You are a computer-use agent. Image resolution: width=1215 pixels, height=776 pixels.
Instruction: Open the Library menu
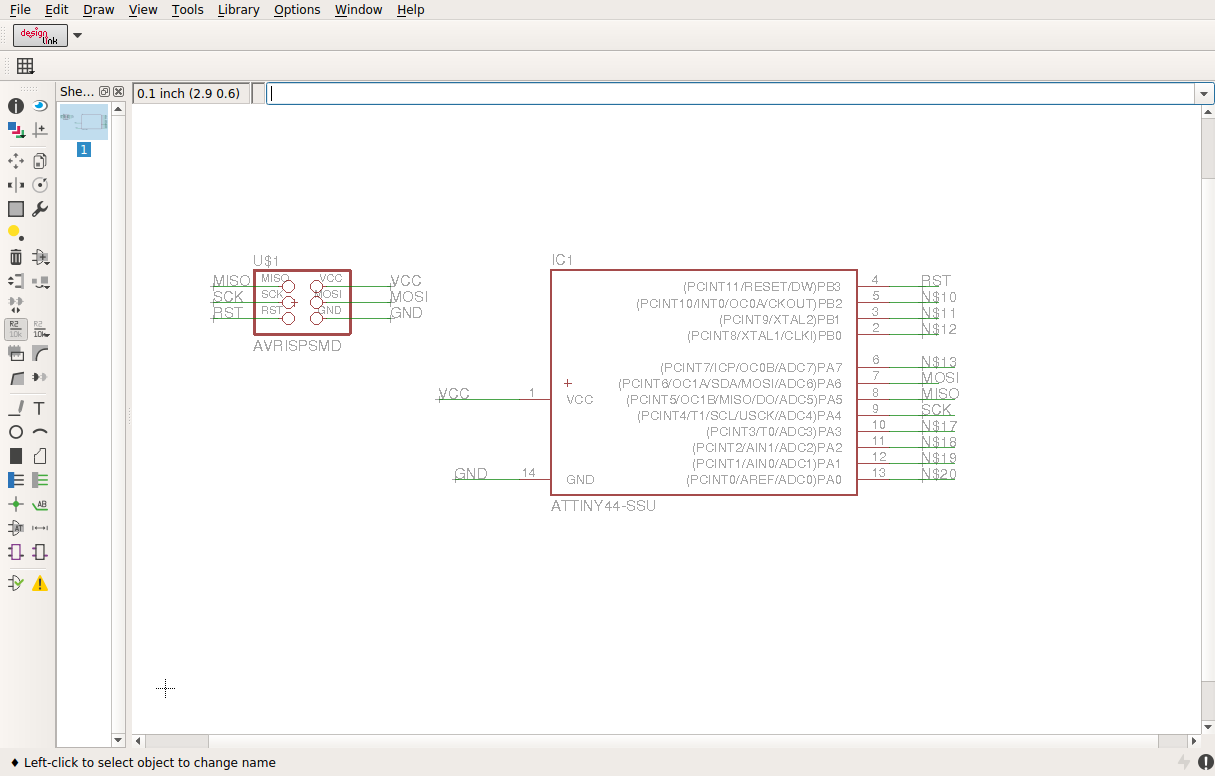239,9
